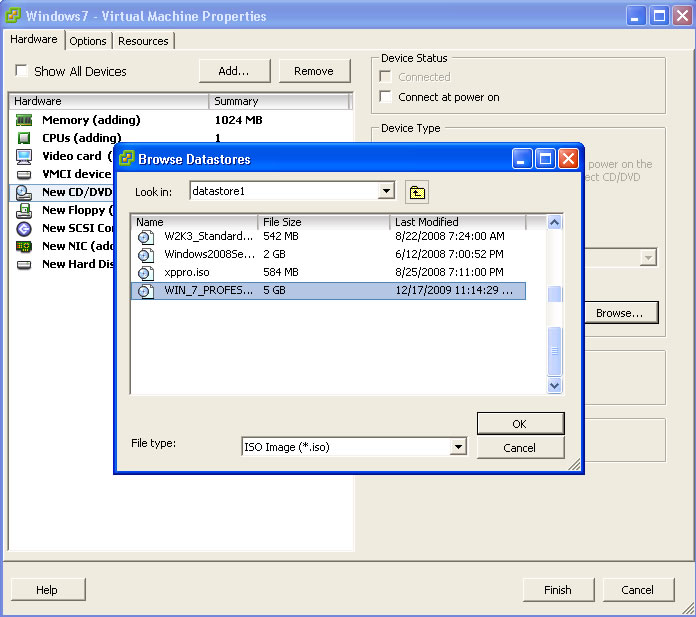The image size is (696, 617).
Task: Click the 584 MB file size cell
Action: [x=281, y=272]
